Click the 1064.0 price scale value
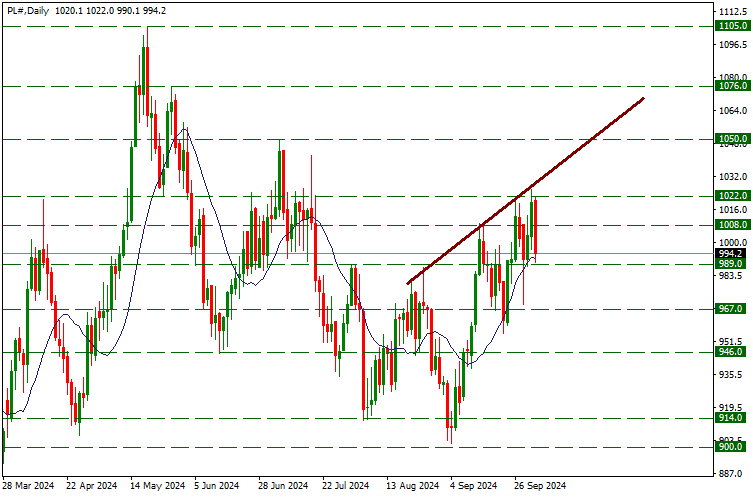Viewport: 753px width, 497px height. coord(733,111)
